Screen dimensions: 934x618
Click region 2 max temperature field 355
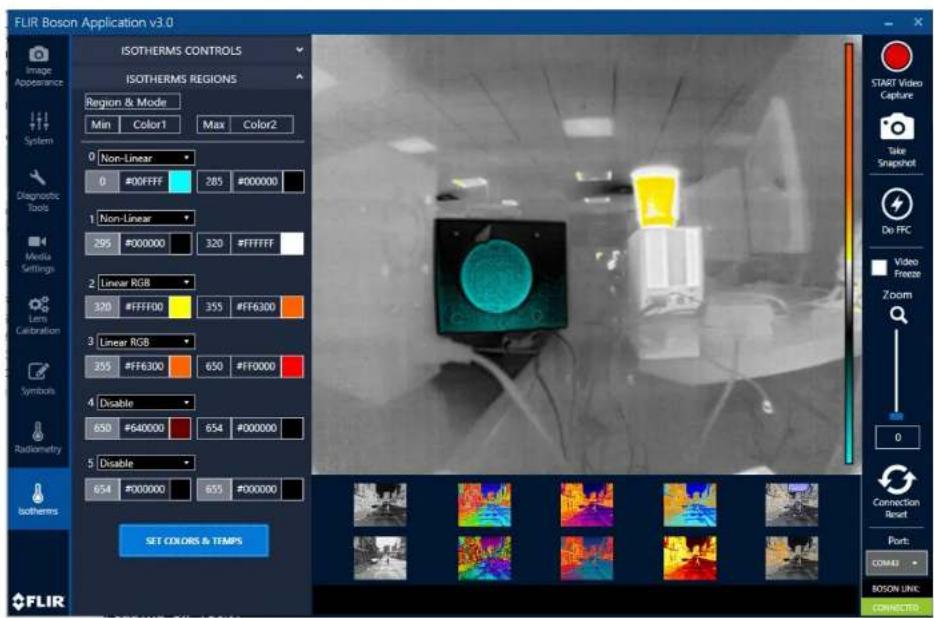click(x=214, y=307)
